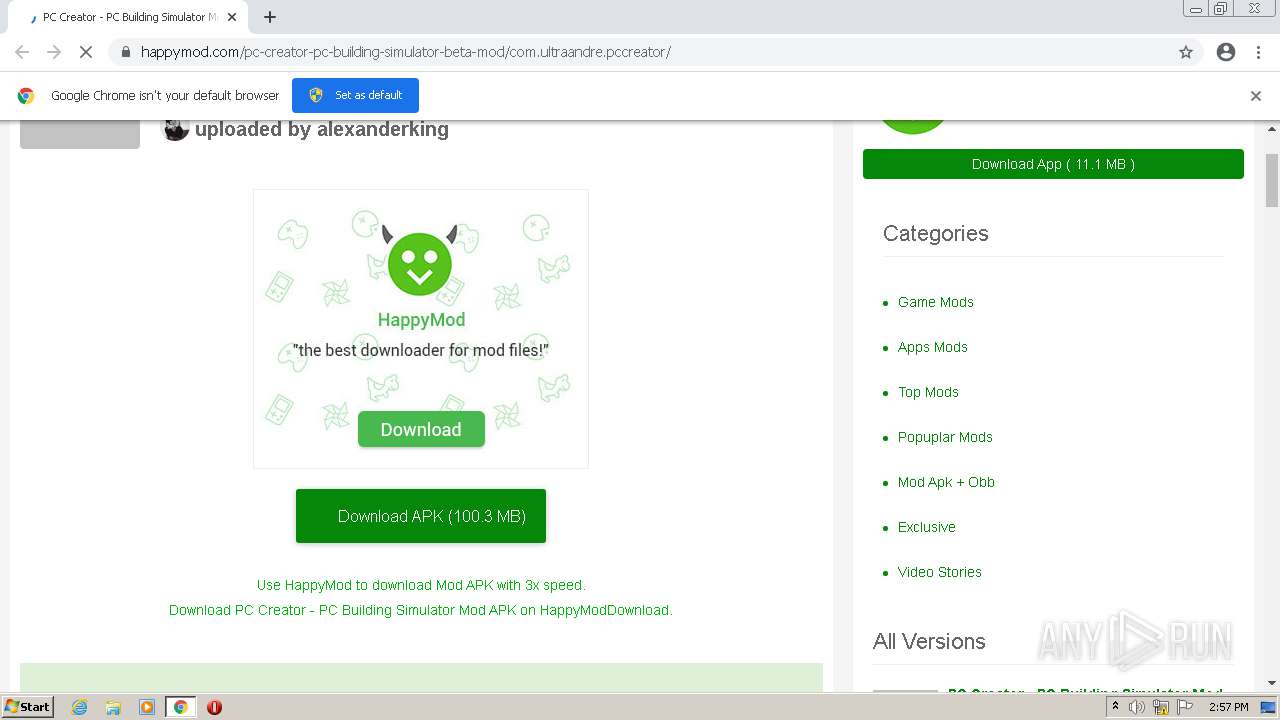
Task: Open Internet Explorer from the taskbar
Action: click(79, 707)
